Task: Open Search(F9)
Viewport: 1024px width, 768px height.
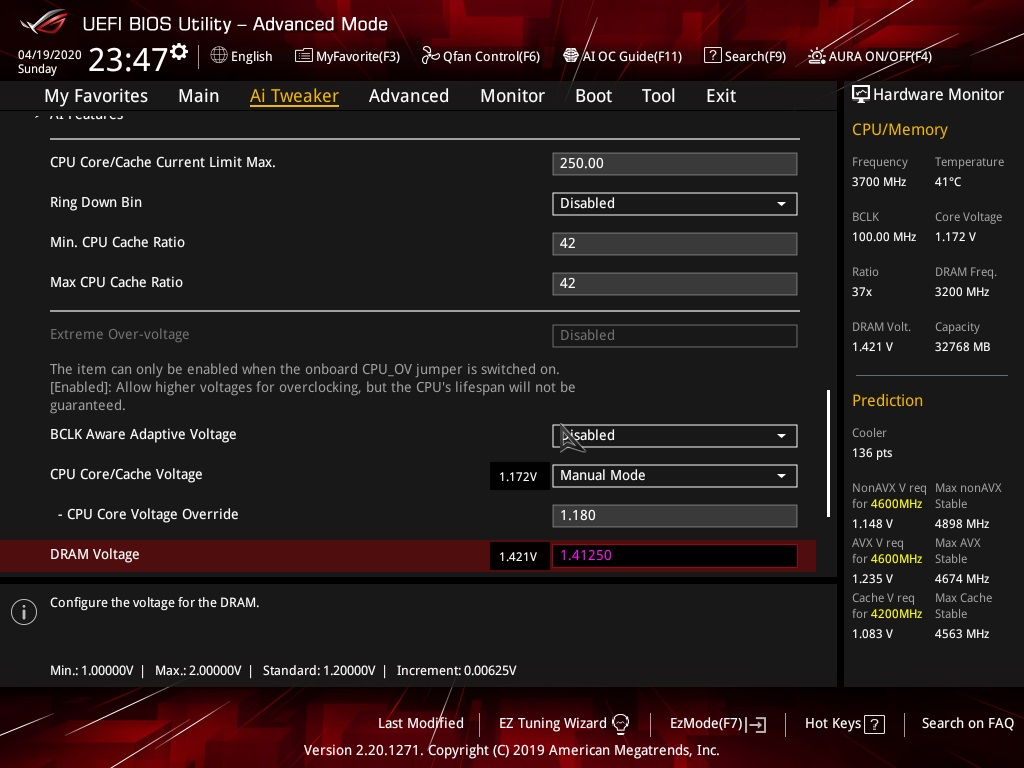Action: tap(745, 56)
